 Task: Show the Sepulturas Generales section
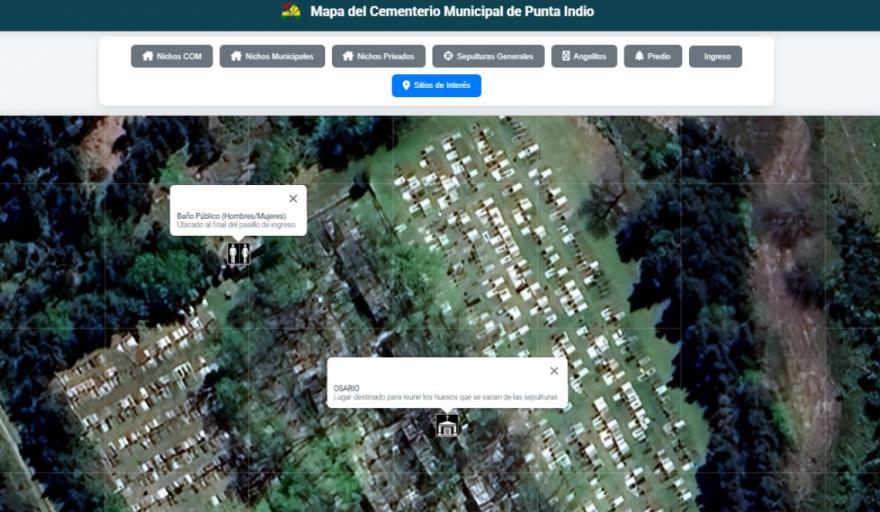coord(488,57)
